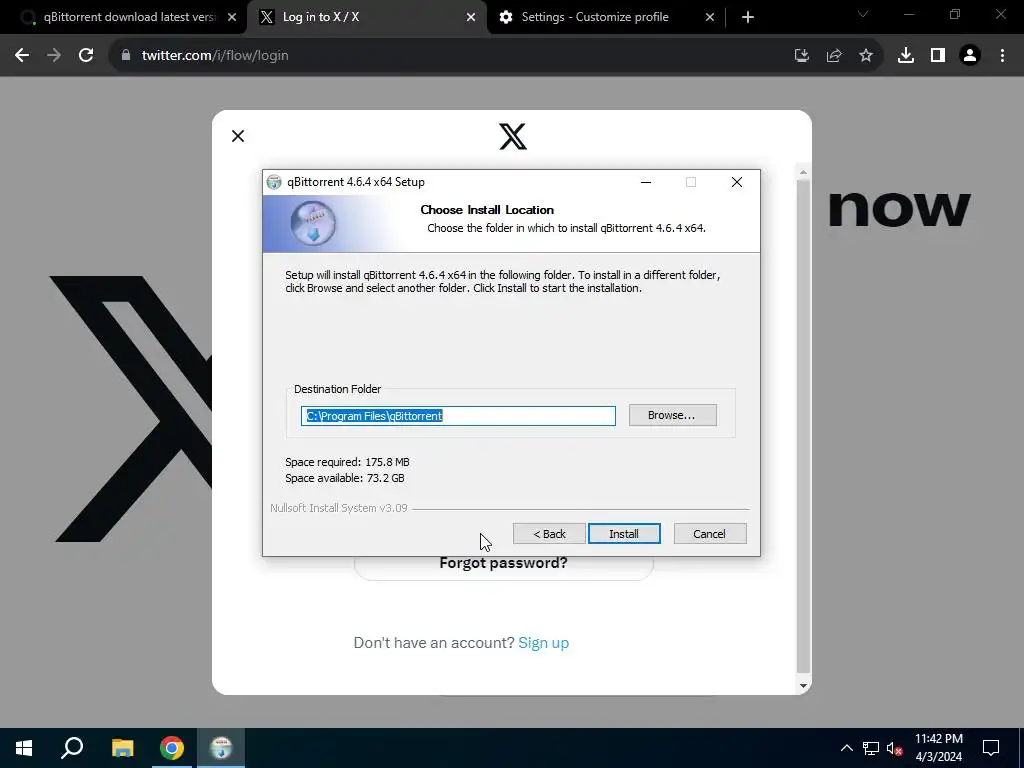1024x768 pixels.
Task: Go forward in Chrome
Action: 54,56
